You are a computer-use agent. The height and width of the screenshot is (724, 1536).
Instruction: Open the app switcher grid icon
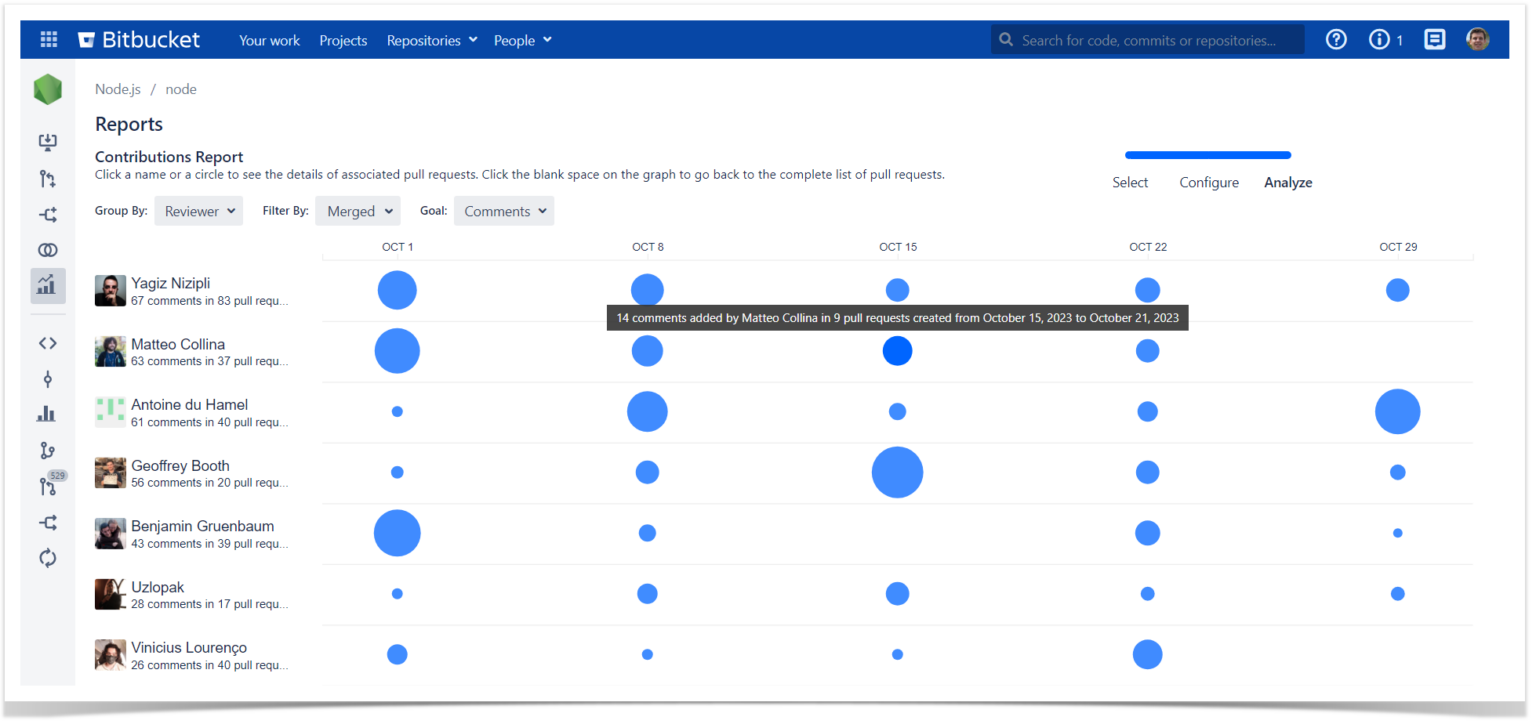[47, 39]
